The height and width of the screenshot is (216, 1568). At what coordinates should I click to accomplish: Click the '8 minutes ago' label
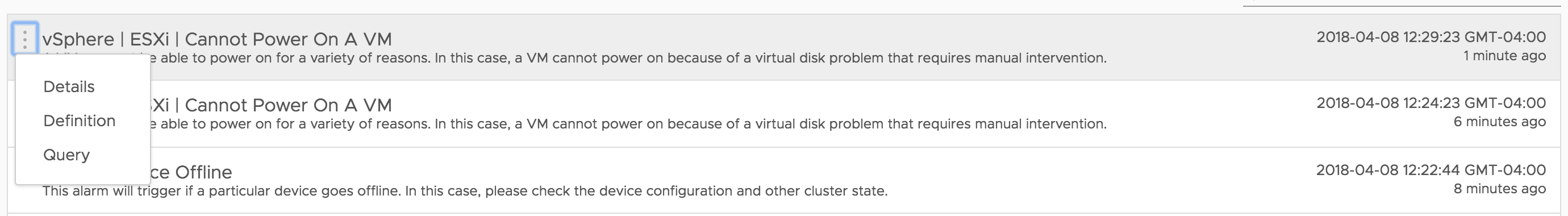click(1500, 189)
